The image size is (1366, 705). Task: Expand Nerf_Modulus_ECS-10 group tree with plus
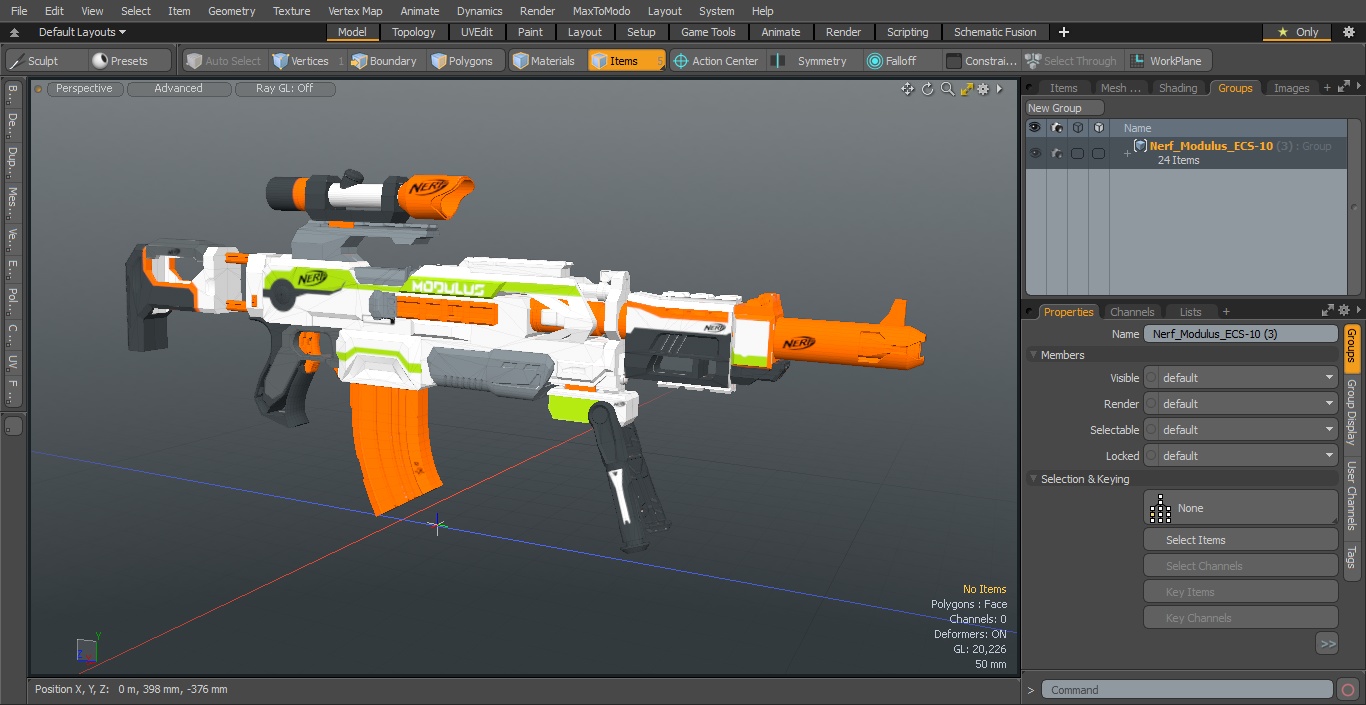pyautogui.click(x=1127, y=153)
